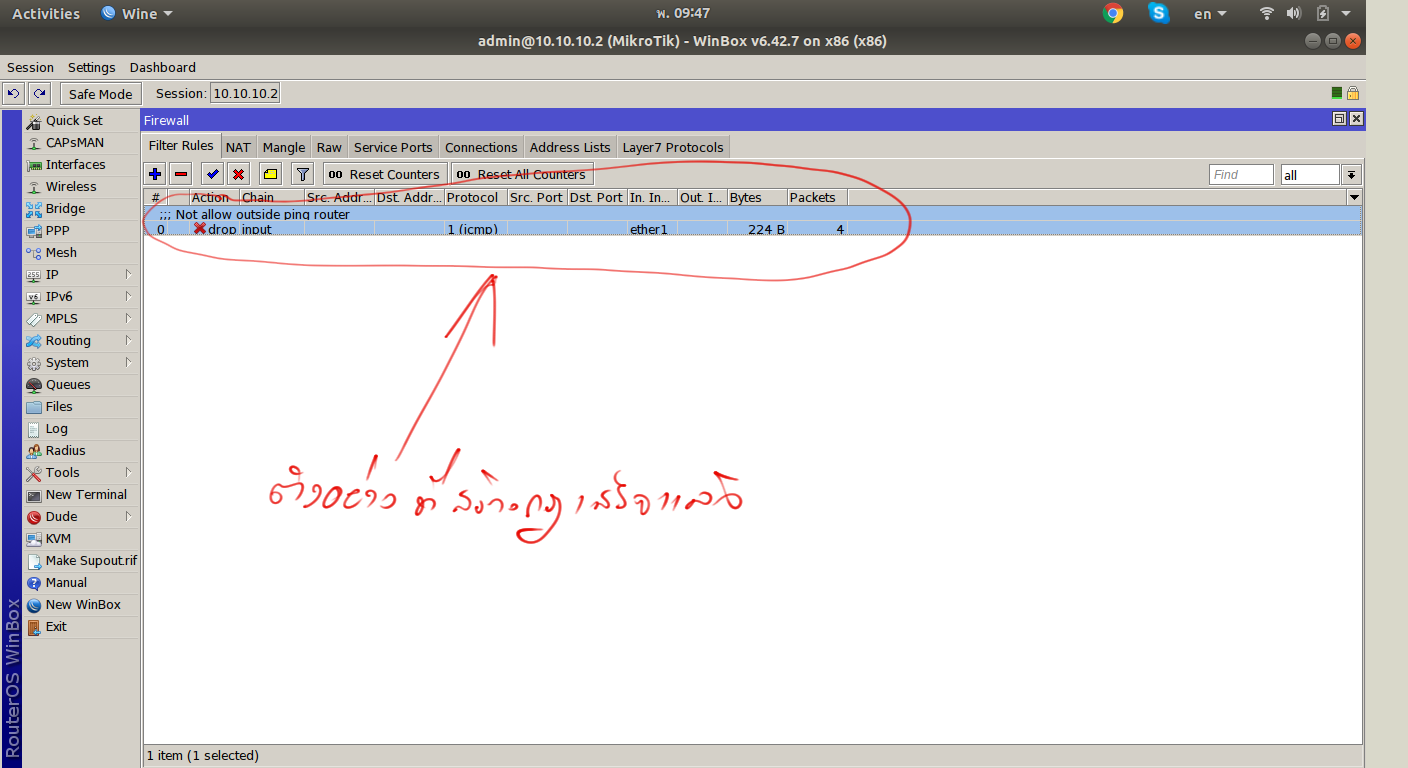Sort by the Packets column header
Screen dimensions: 1408x768
point(817,198)
